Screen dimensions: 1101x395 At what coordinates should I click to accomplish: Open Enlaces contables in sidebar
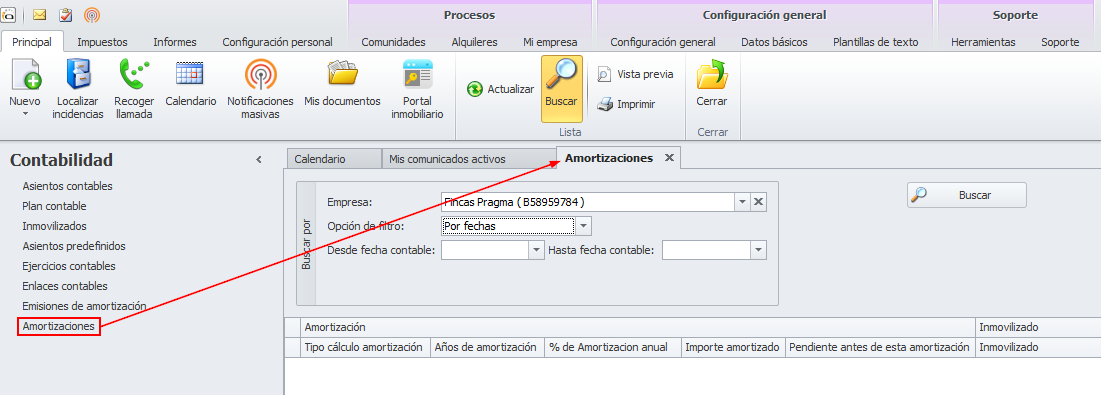(x=65, y=286)
